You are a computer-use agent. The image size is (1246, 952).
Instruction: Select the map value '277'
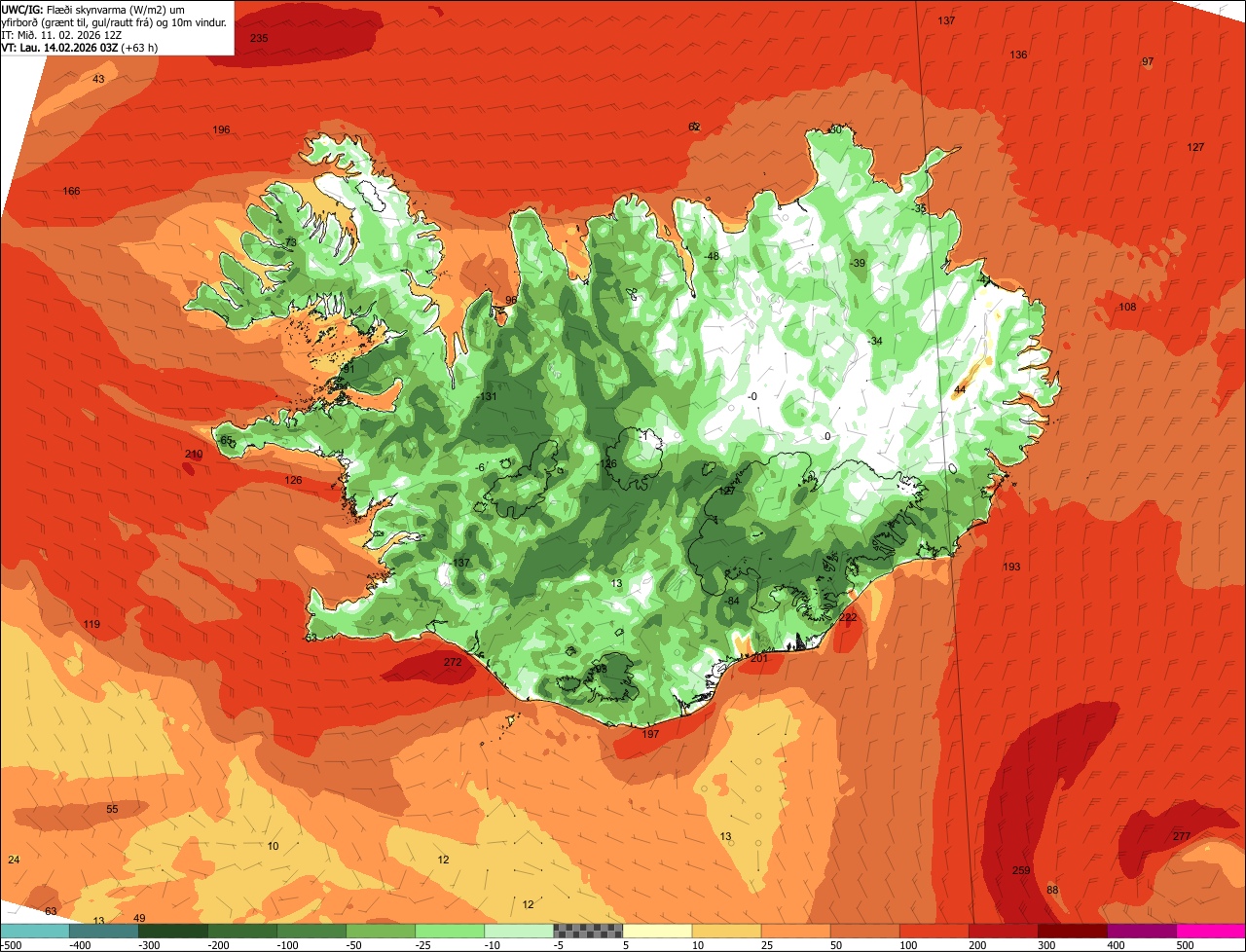[x=1182, y=836]
